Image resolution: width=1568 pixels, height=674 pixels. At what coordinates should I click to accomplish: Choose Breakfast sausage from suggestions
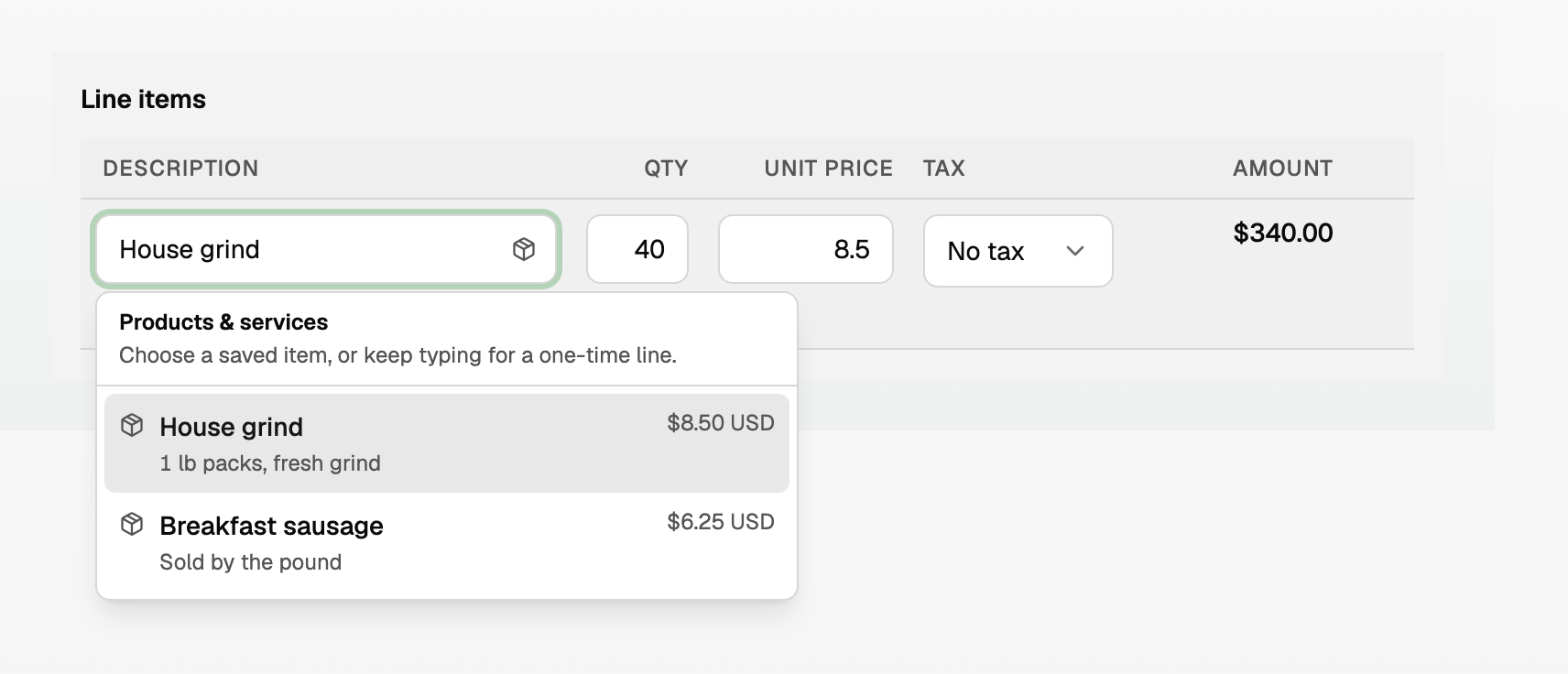click(x=447, y=542)
